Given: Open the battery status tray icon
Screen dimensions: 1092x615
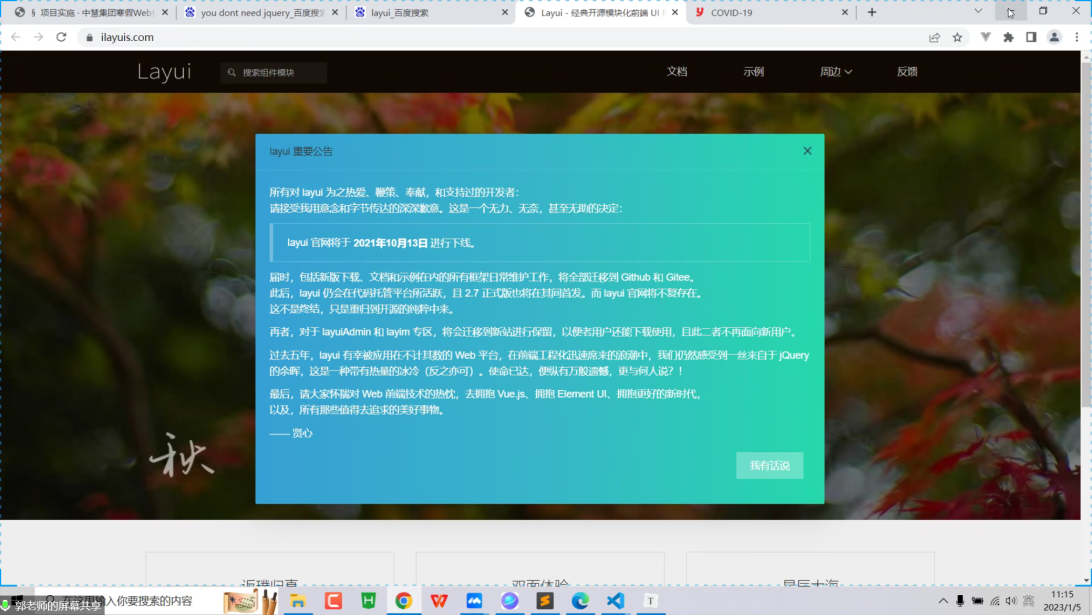Looking at the screenshot, I should click(x=978, y=601).
